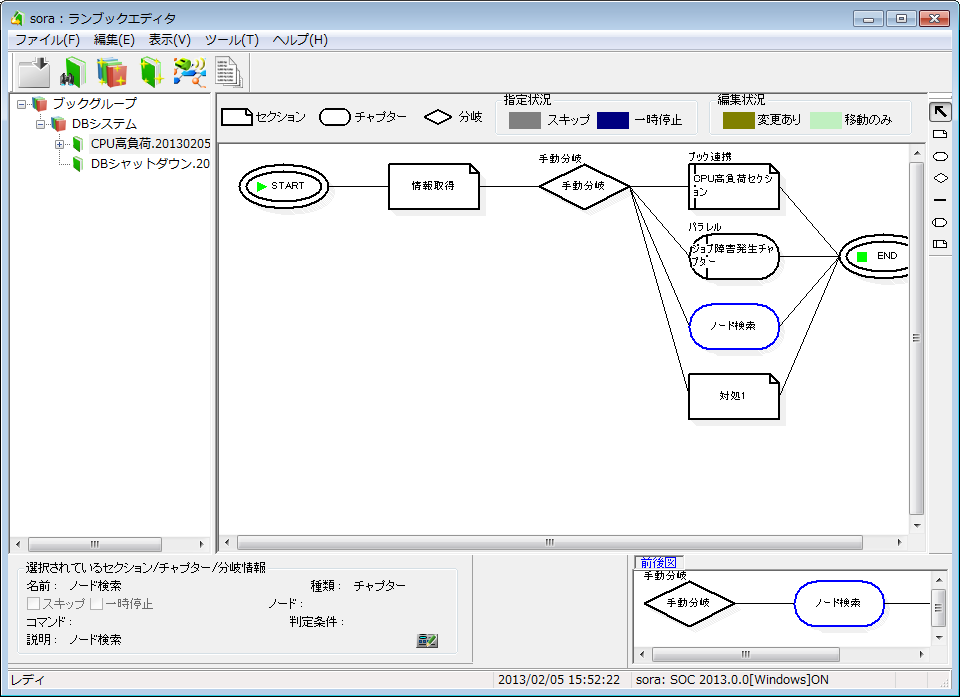Image resolution: width=960 pixels, height=697 pixels.
Task: Open the ツール(T) menu
Action: coord(231,40)
